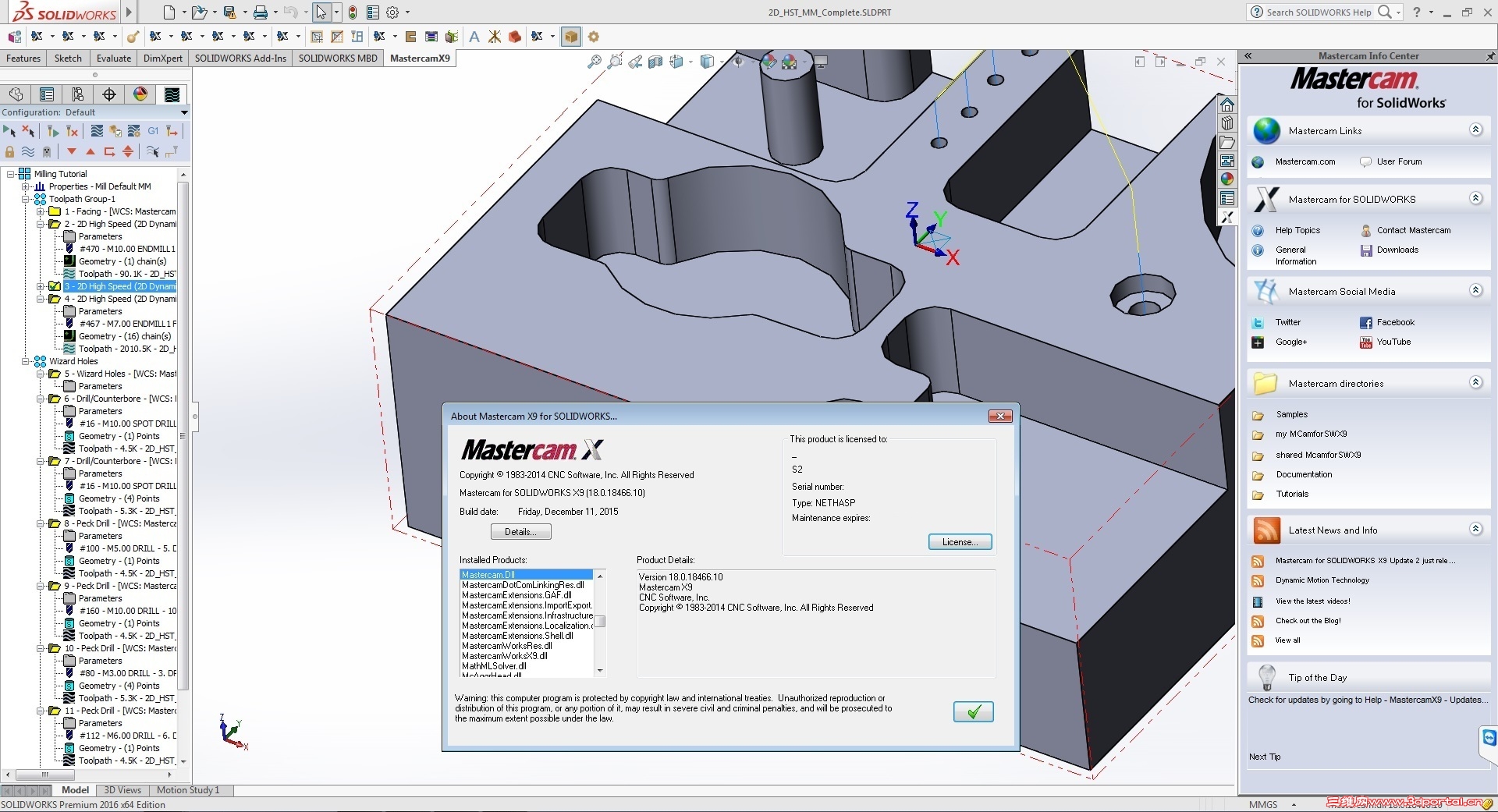Click the License... button

(960, 542)
